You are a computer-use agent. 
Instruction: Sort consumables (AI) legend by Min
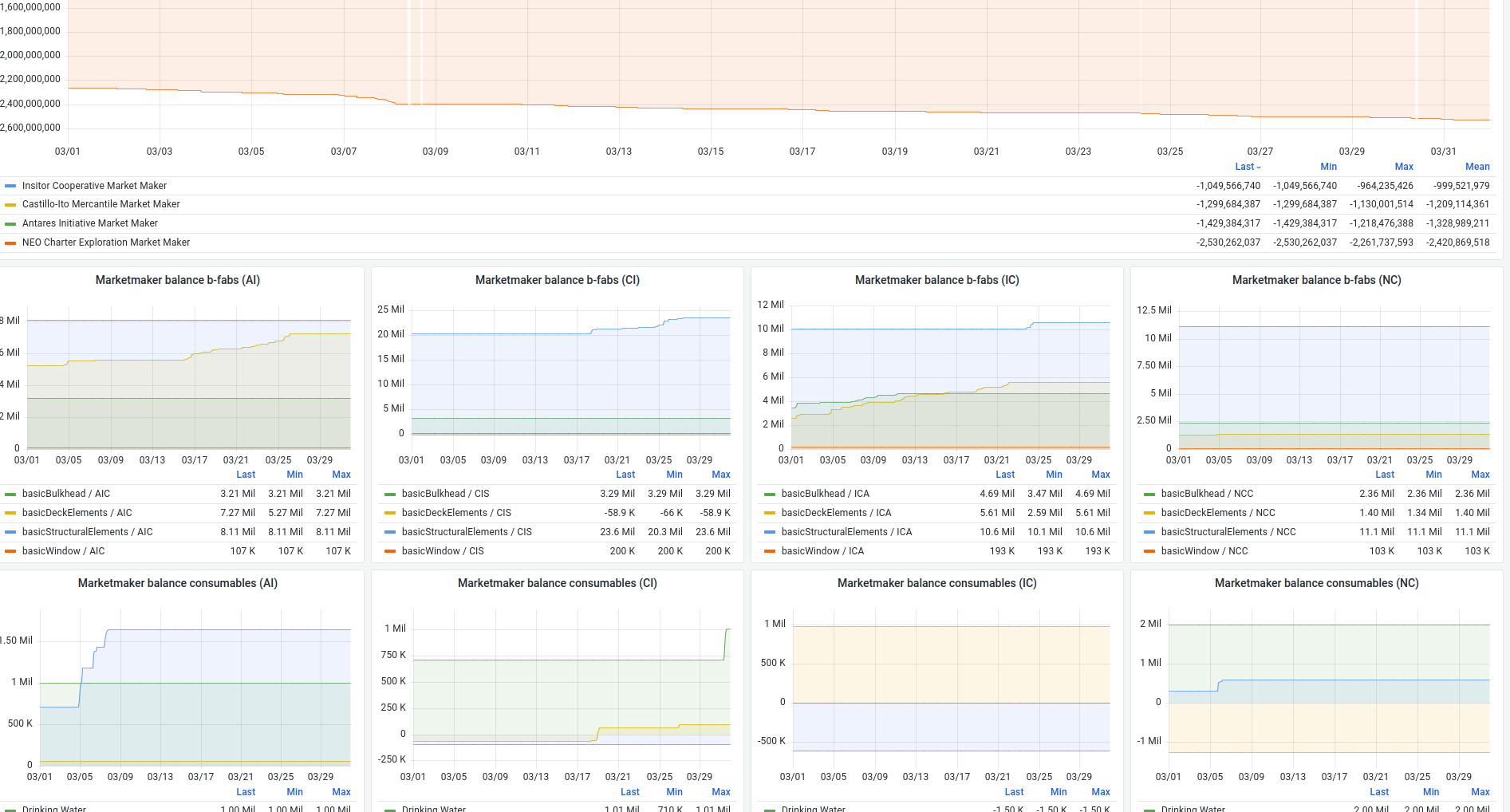[294, 792]
